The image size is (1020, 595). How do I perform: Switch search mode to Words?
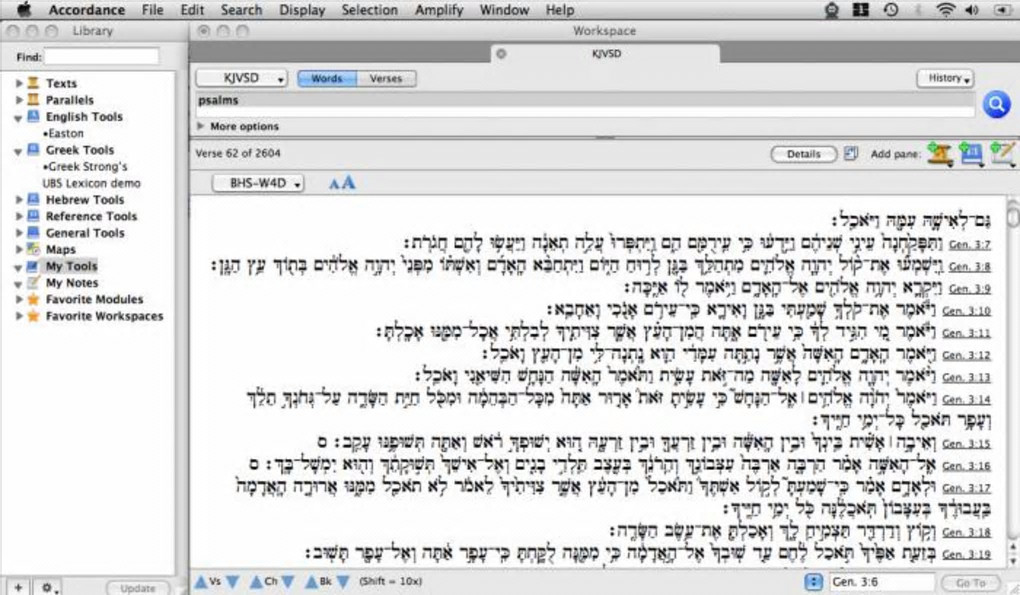[x=327, y=79]
